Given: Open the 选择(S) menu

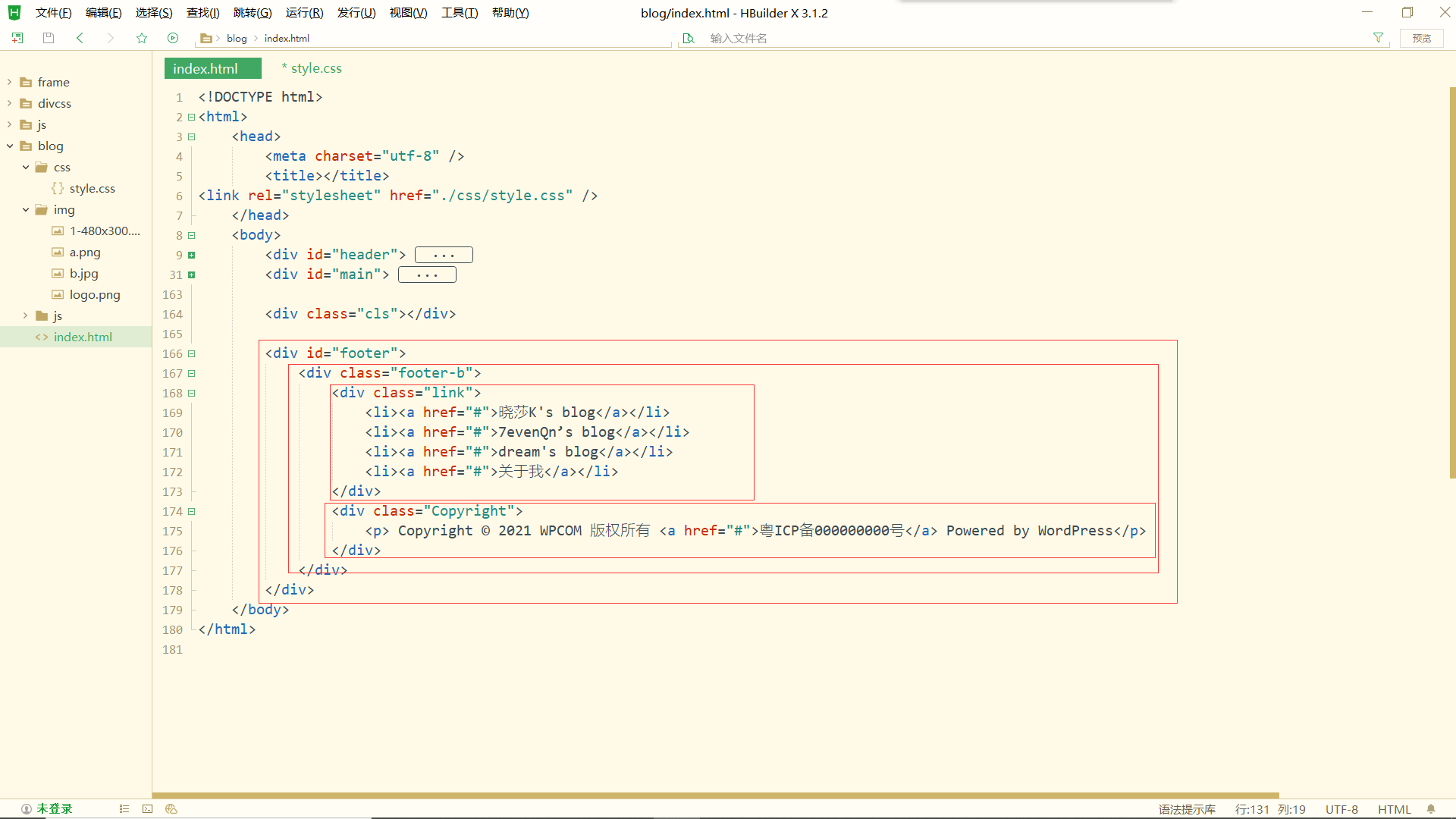Looking at the screenshot, I should (x=154, y=13).
